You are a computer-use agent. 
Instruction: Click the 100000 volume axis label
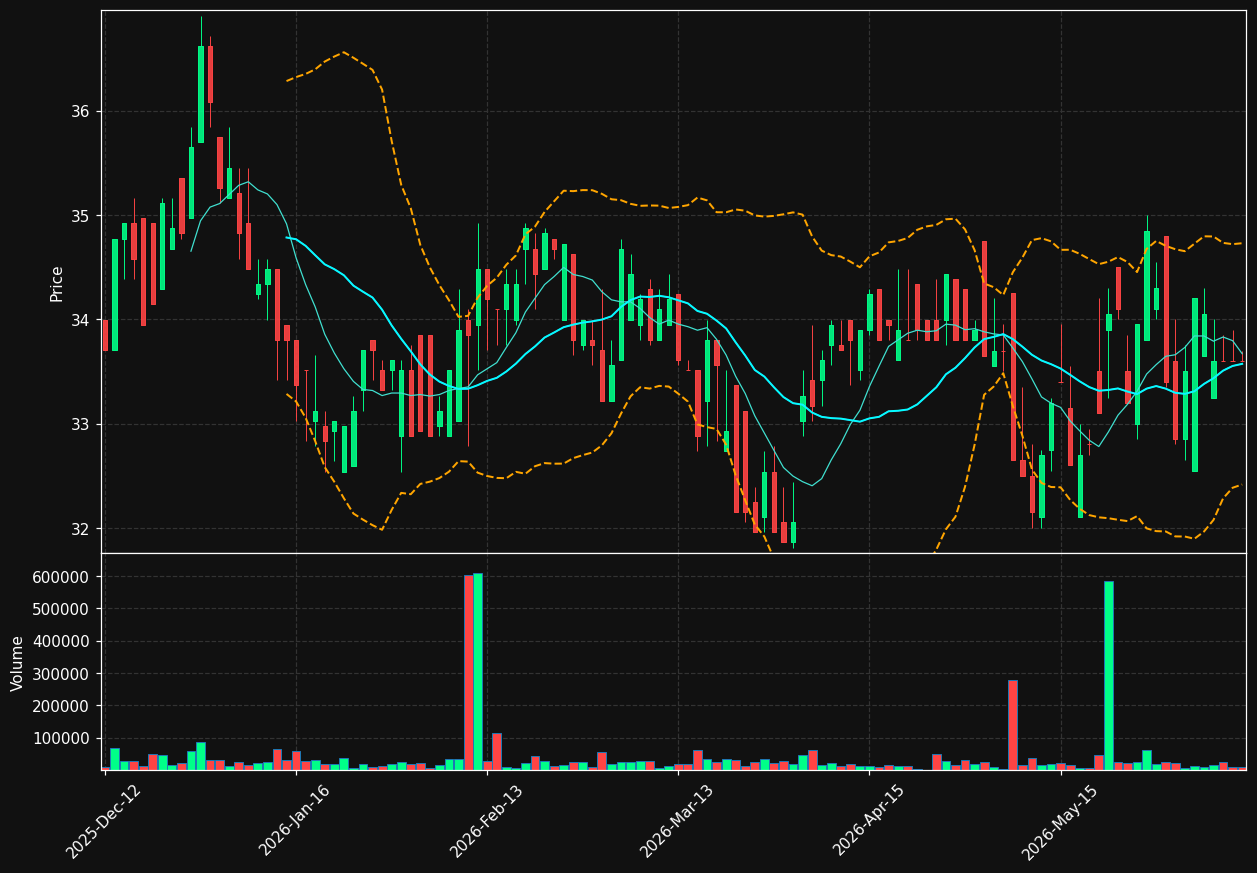click(61, 739)
